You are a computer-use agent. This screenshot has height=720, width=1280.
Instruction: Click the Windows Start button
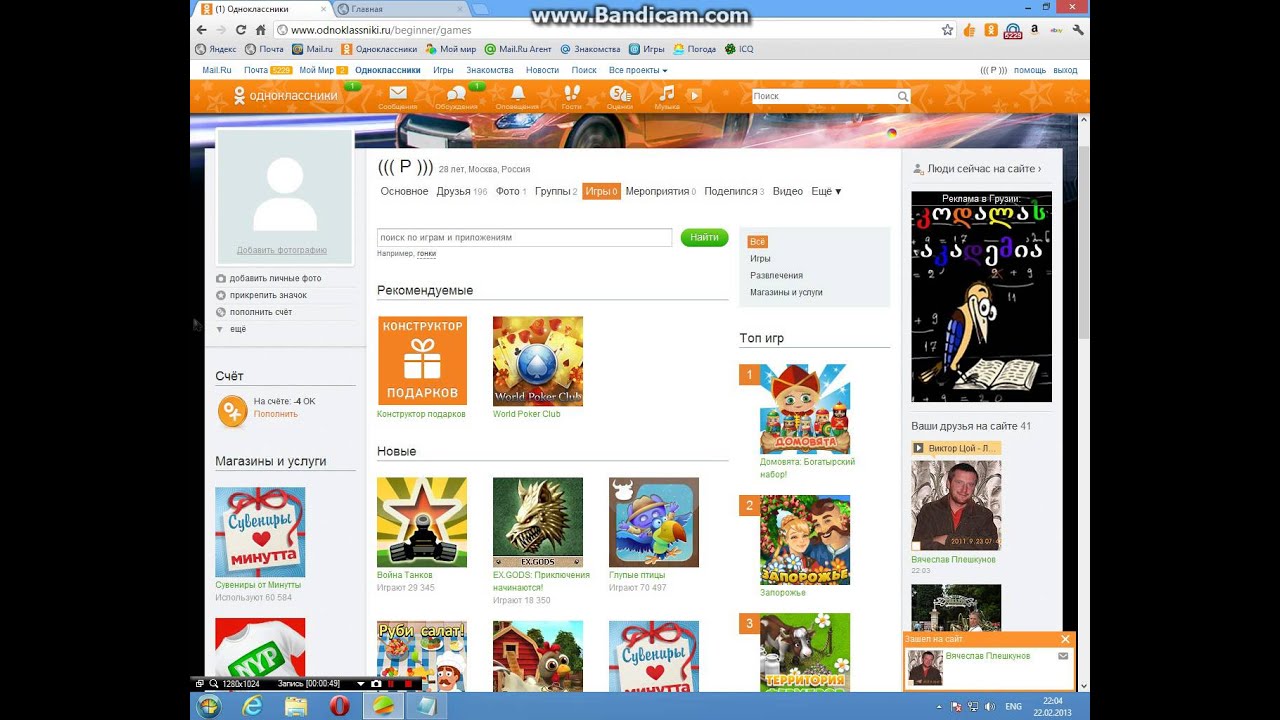coord(209,706)
